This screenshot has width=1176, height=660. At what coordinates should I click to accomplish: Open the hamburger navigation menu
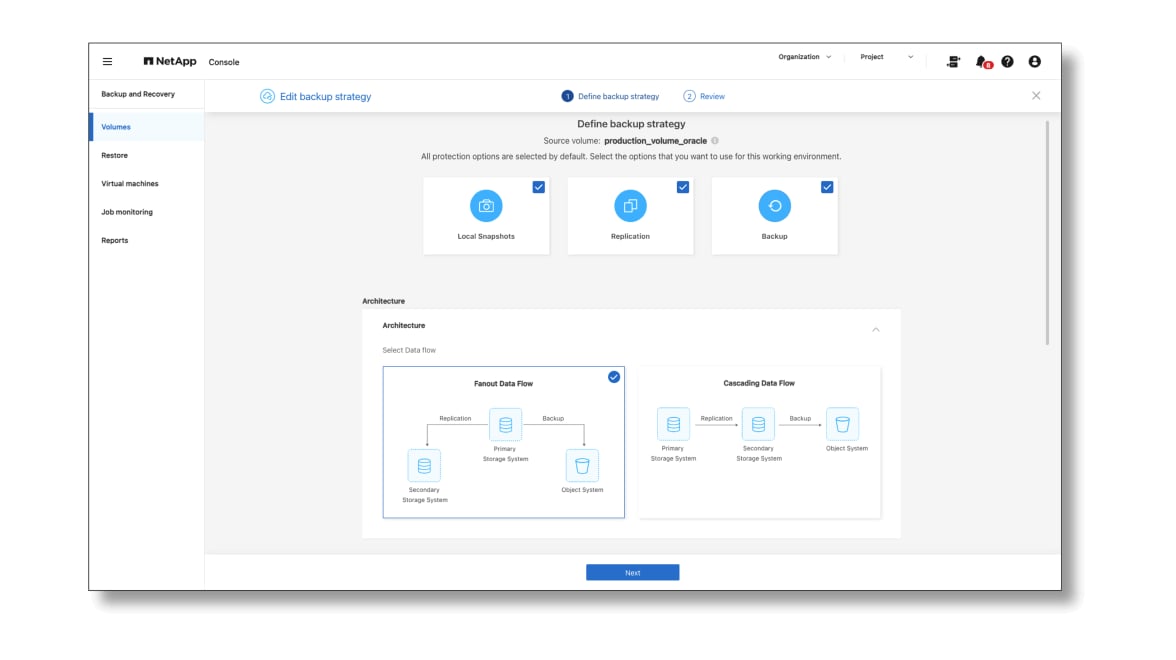click(107, 62)
